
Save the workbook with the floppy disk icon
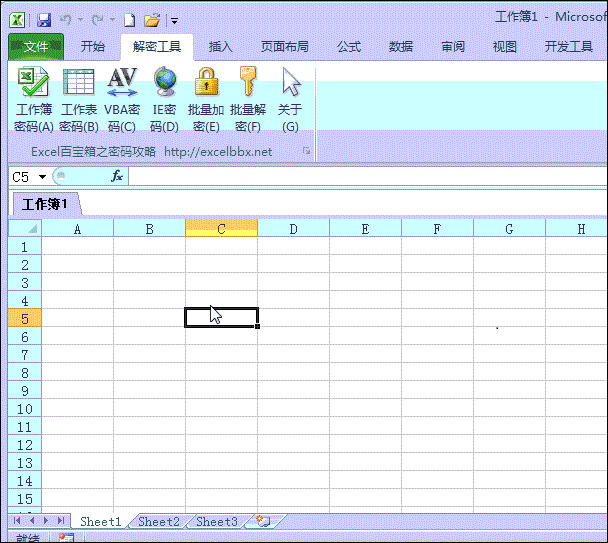[44, 20]
